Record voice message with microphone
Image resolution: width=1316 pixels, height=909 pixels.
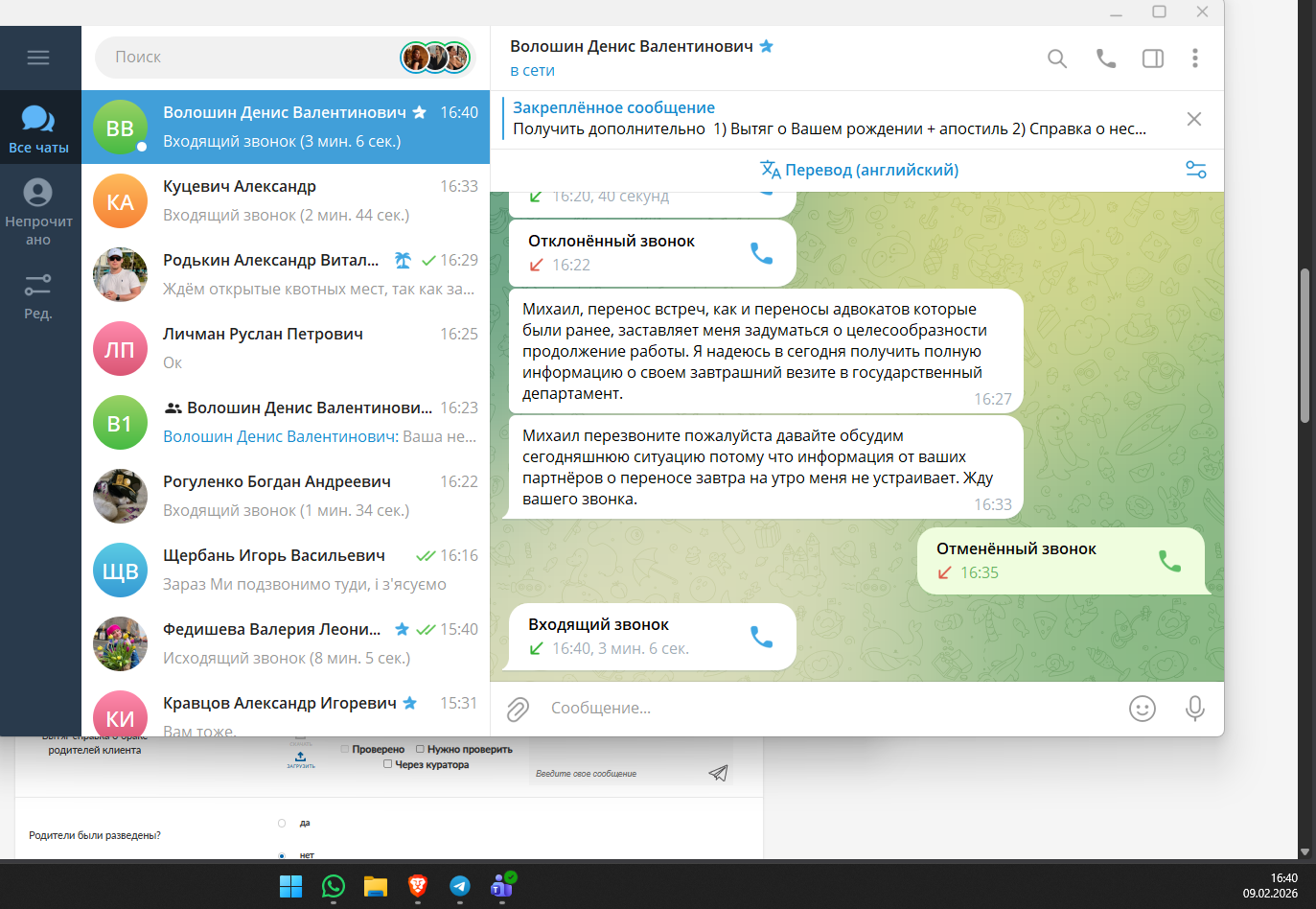tap(1195, 709)
